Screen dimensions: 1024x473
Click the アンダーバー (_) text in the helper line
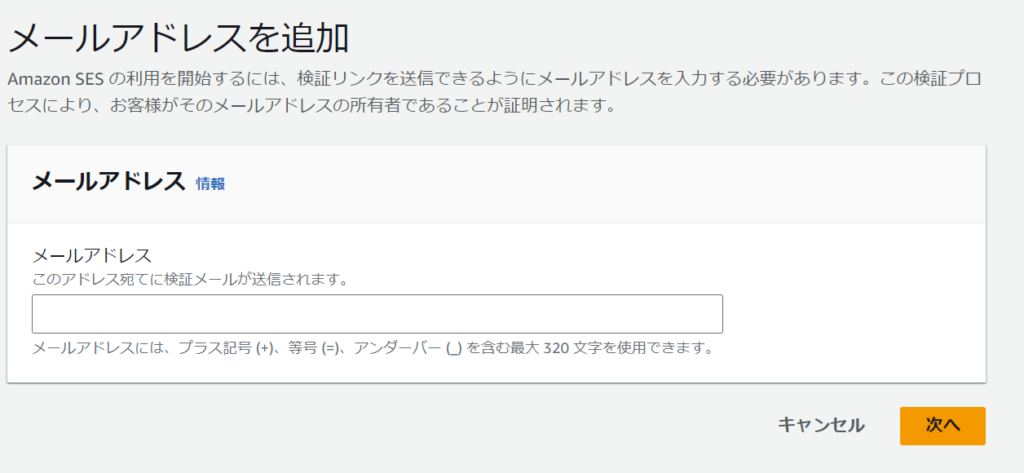[x=408, y=347]
